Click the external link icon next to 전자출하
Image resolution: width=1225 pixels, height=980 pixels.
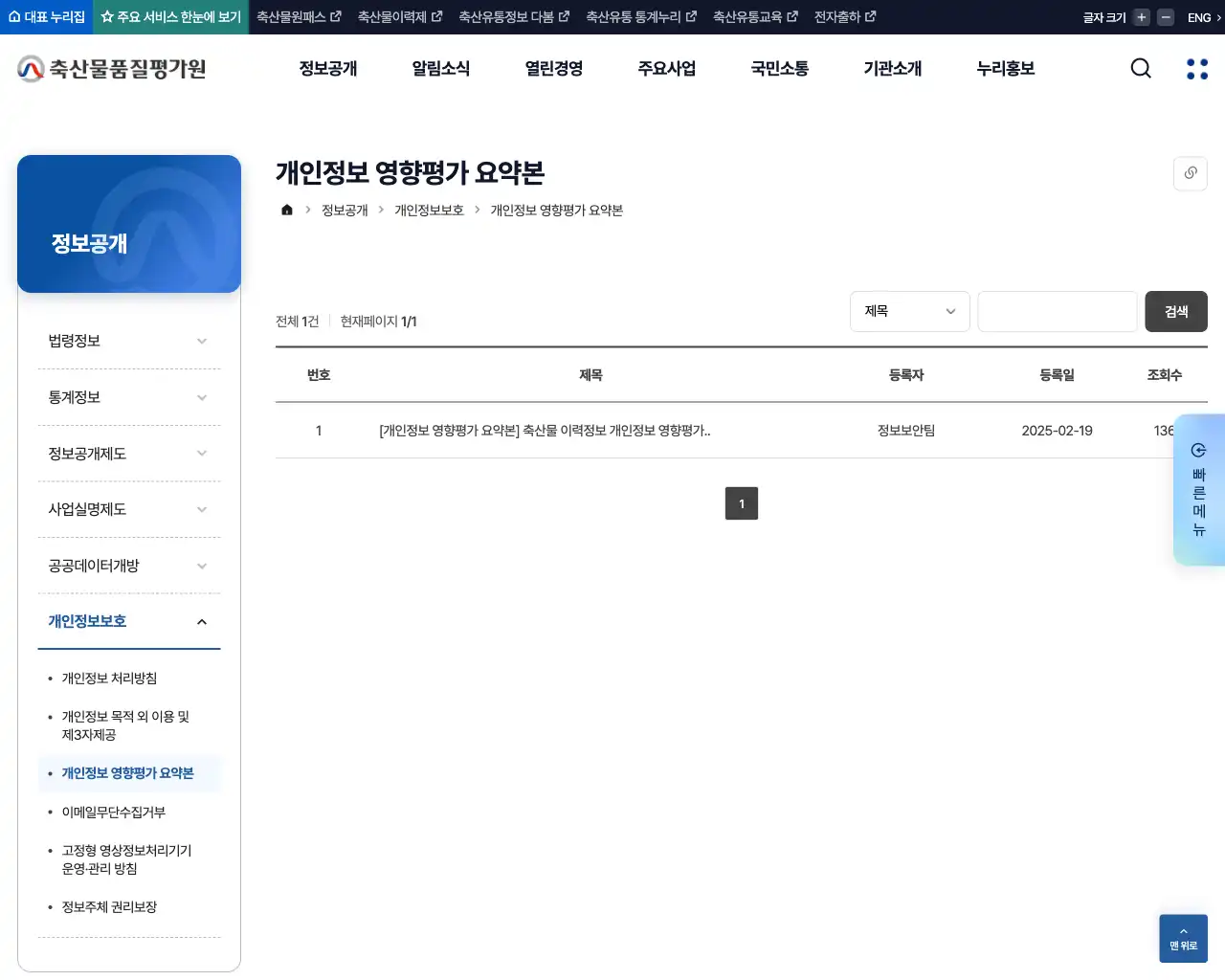point(871,16)
